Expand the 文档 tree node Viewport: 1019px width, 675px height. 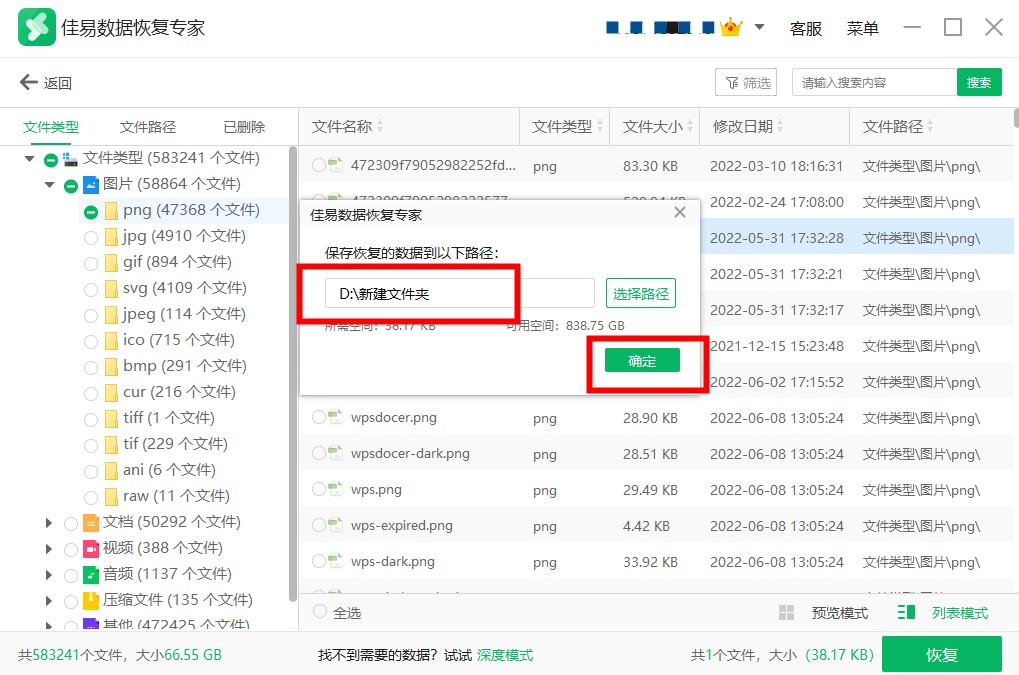pyautogui.click(x=49, y=522)
